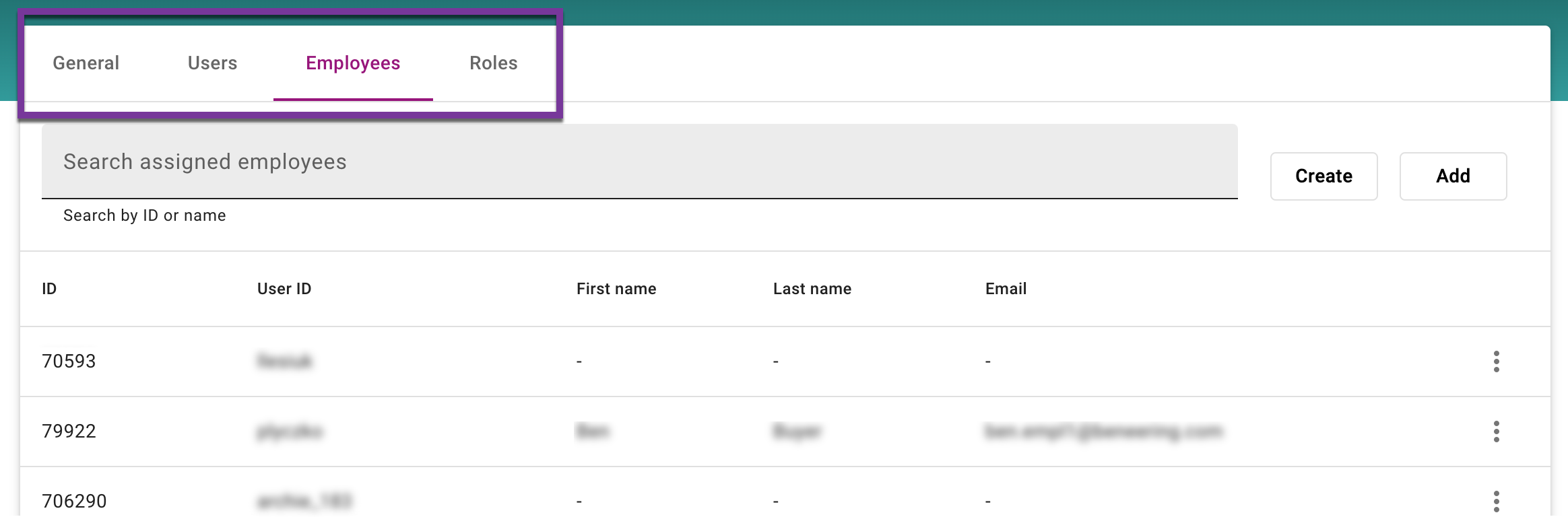Open the three-dot menu for employee 70593
This screenshot has width=1568, height=517.
[x=1496, y=361]
